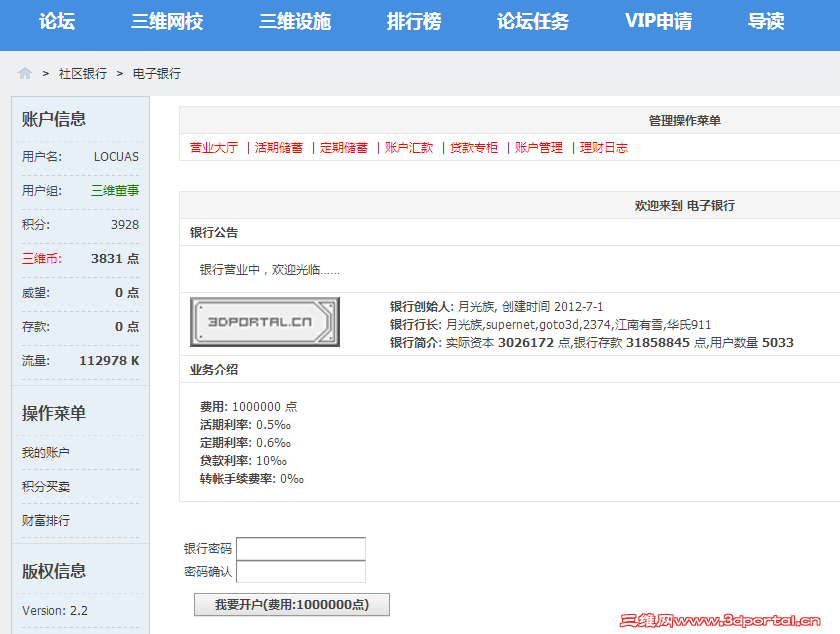The width and height of the screenshot is (840, 634).
Task: Open the 三维网校 navigation item
Action: click(167, 21)
